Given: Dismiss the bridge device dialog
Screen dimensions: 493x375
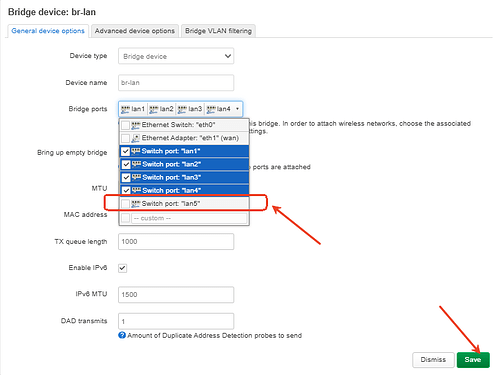Looking at the screenshot, I should pyautogui.click(x=433, y=360).
